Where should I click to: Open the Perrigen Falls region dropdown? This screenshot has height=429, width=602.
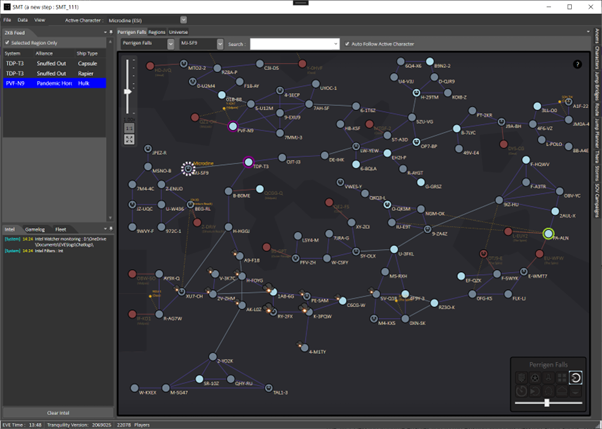click(x=170, y=44)
